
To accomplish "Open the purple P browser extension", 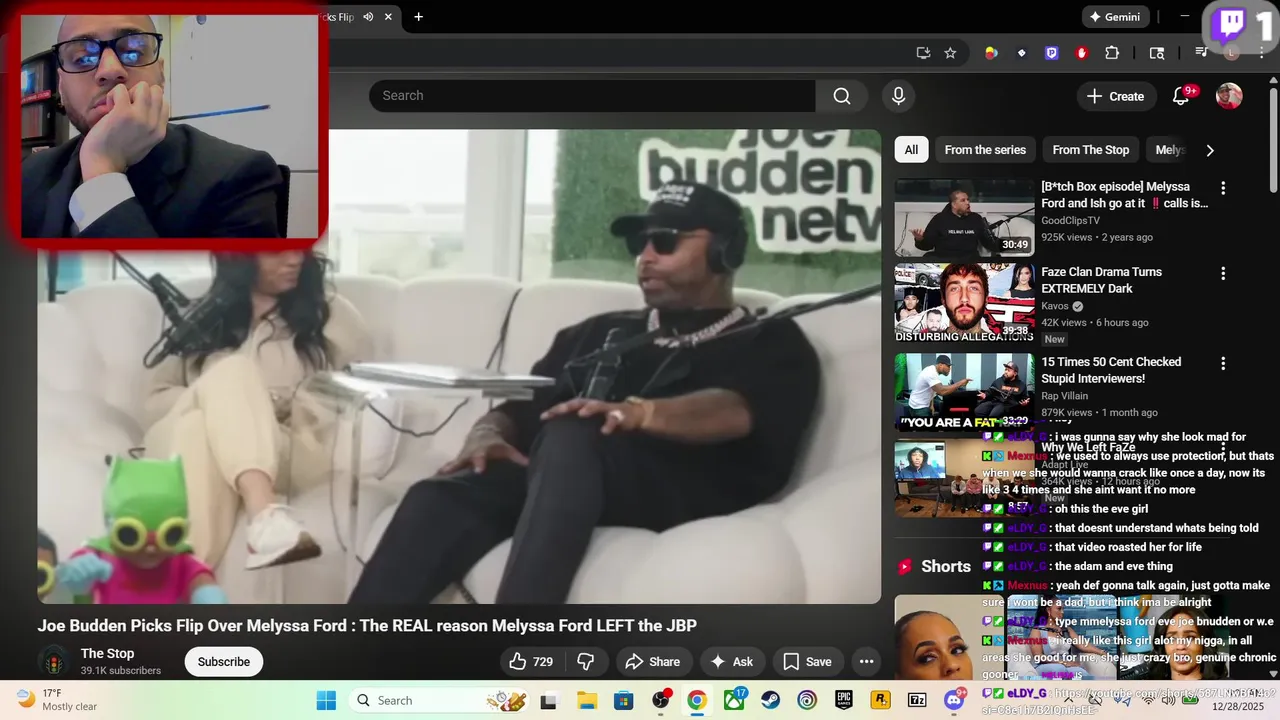I will [1051, 53].
